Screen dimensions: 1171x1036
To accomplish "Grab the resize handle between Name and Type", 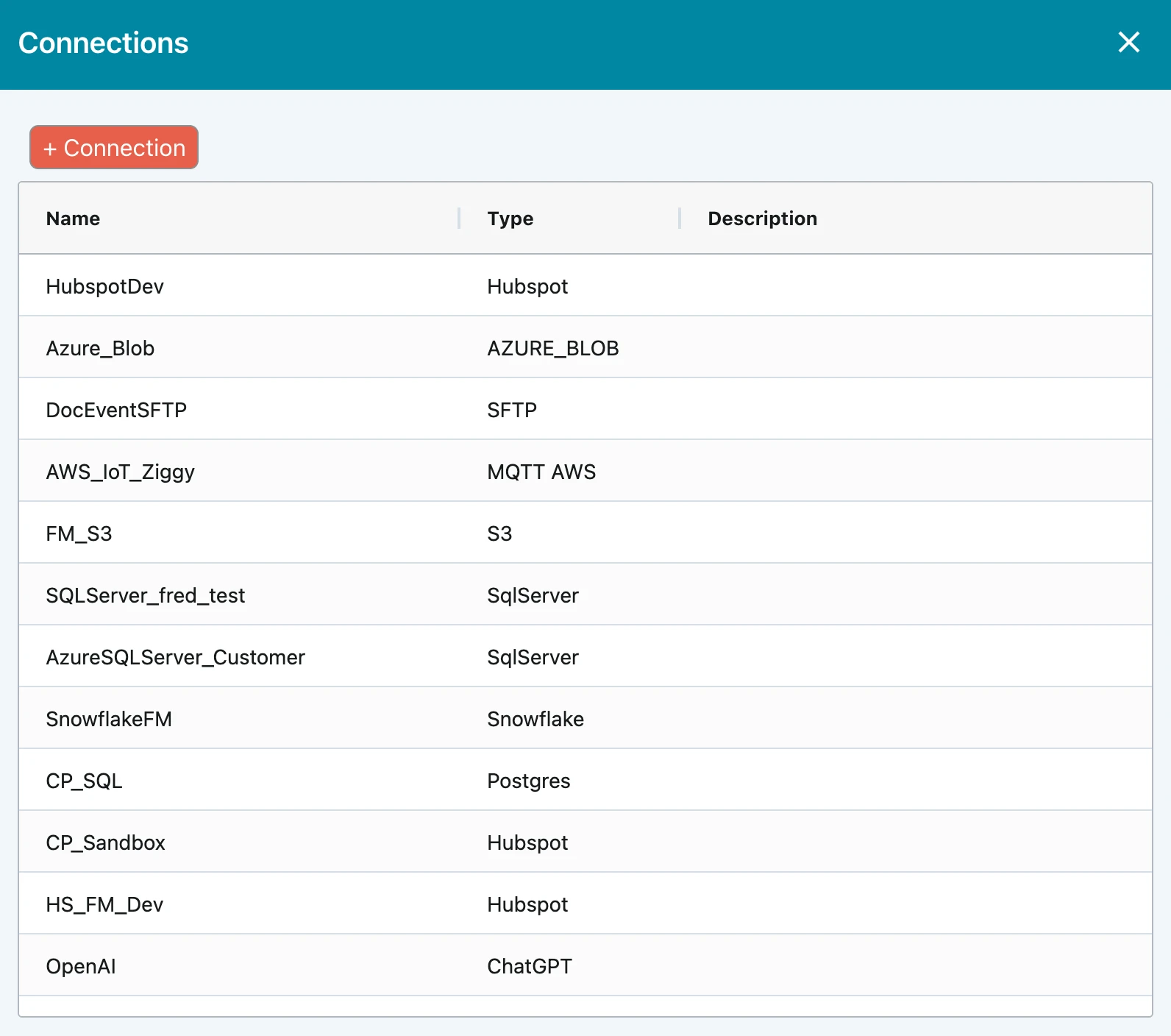I will [459, 219].
